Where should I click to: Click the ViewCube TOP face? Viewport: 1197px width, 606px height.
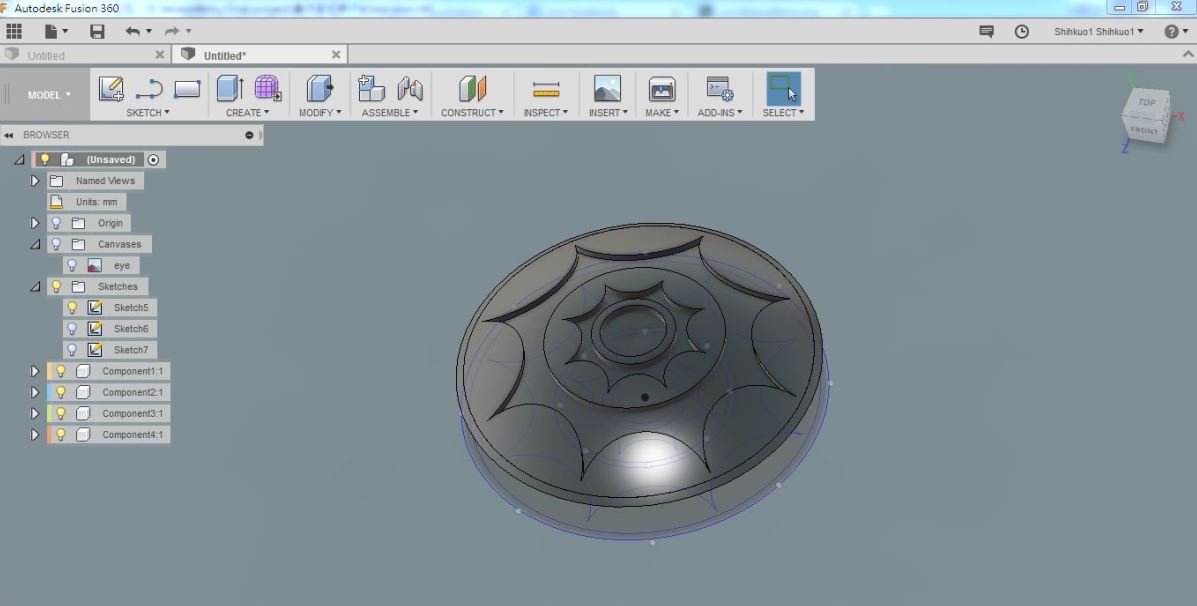coord(1147,102)
